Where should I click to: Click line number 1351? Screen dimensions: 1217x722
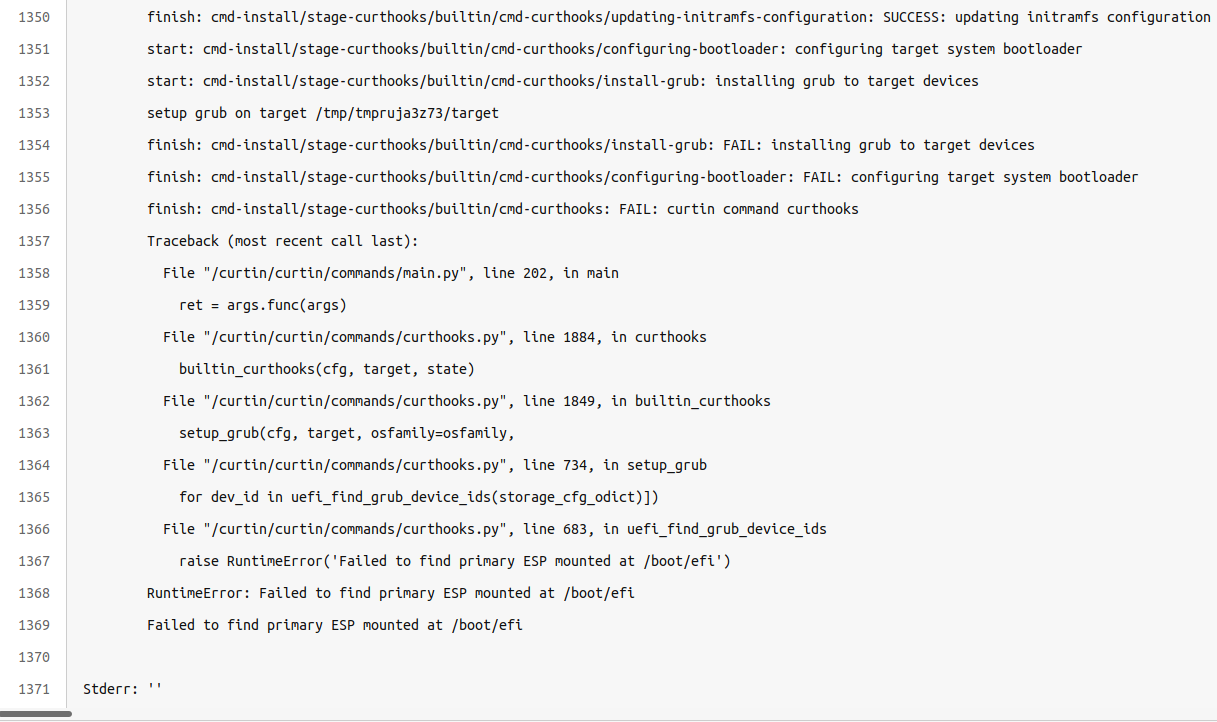click(34, 49)
